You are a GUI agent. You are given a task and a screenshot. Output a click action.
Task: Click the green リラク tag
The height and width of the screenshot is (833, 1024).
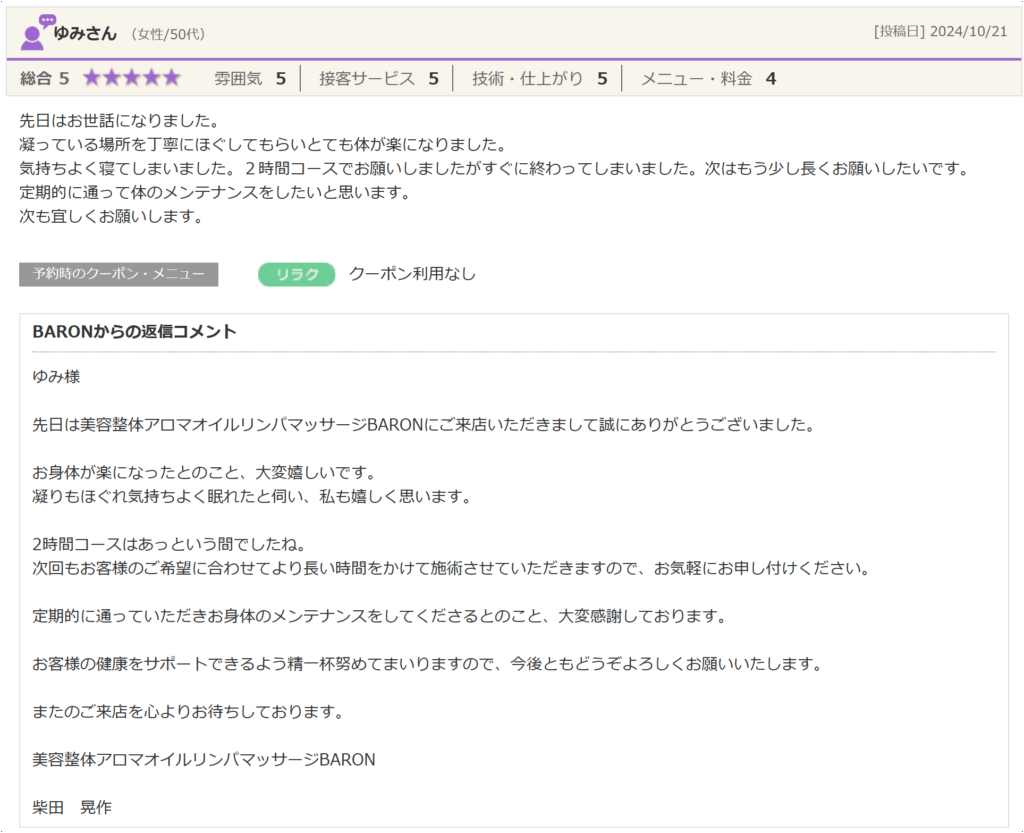(x=296, y=274)
